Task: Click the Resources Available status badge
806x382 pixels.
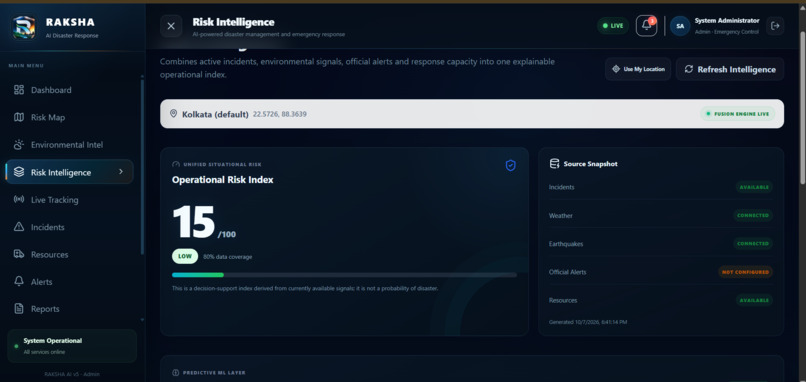Action: tap(754, 300)
